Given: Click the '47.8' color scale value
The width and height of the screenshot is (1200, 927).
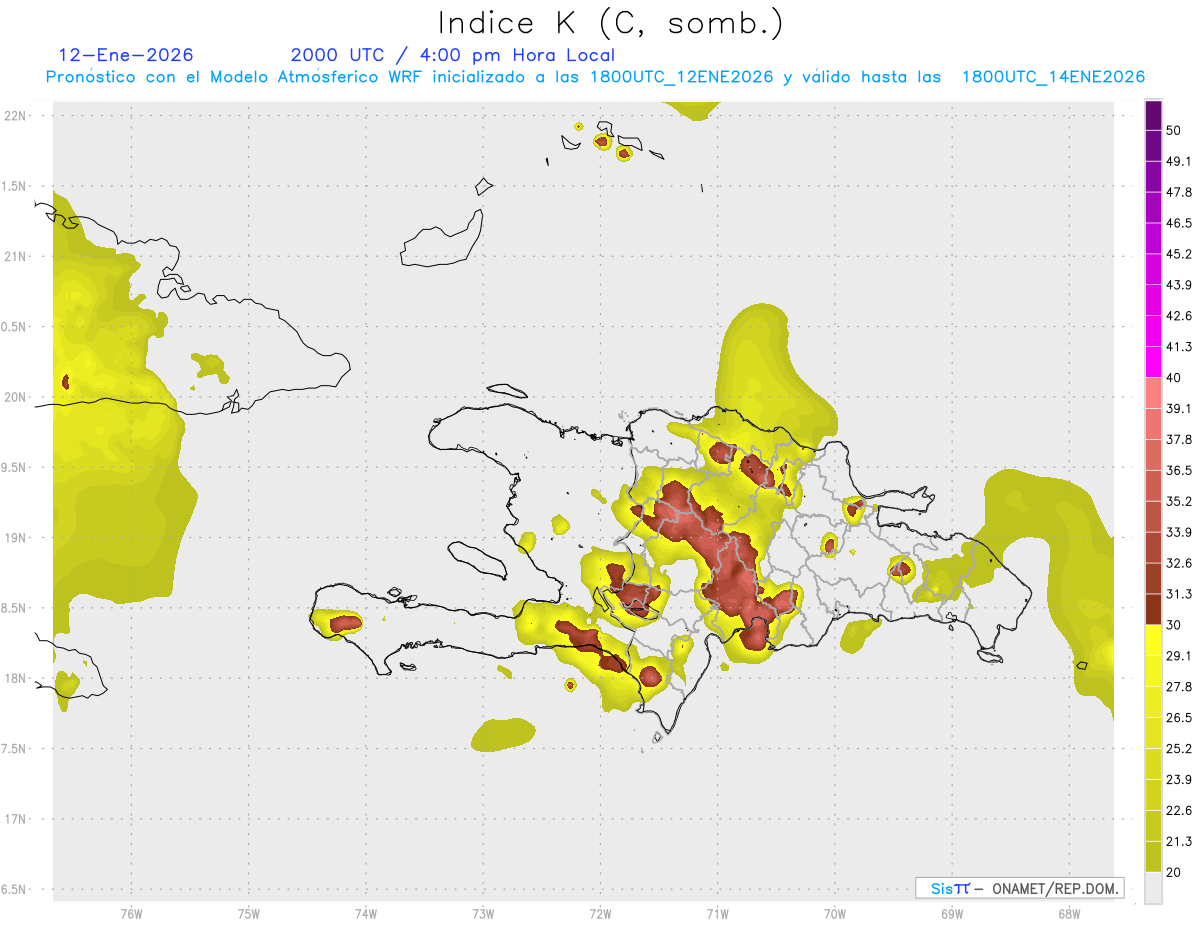Looking at the screenshot, I should click(x=1179, y=192).
